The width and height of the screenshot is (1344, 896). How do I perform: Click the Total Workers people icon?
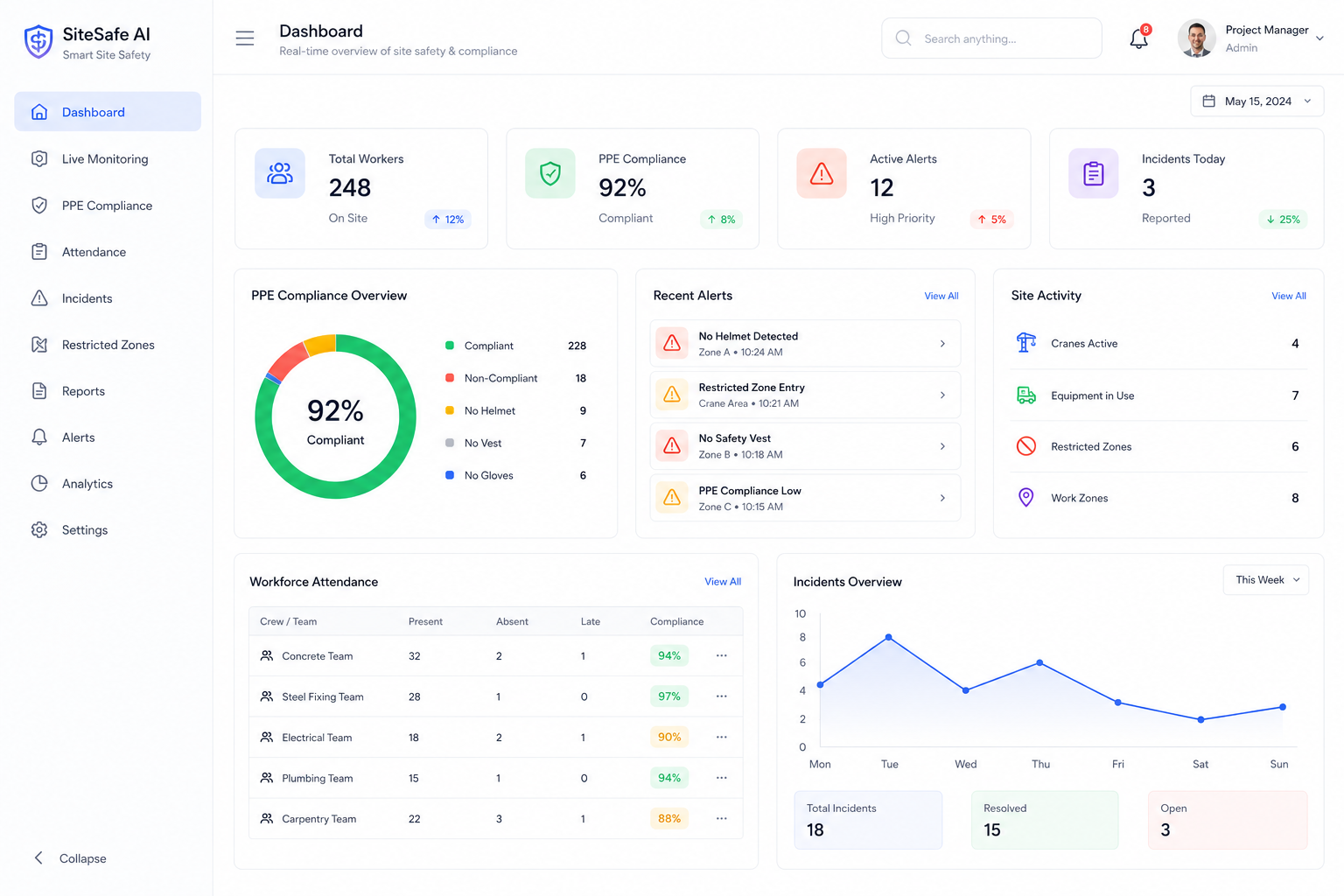tap(280, 173)
